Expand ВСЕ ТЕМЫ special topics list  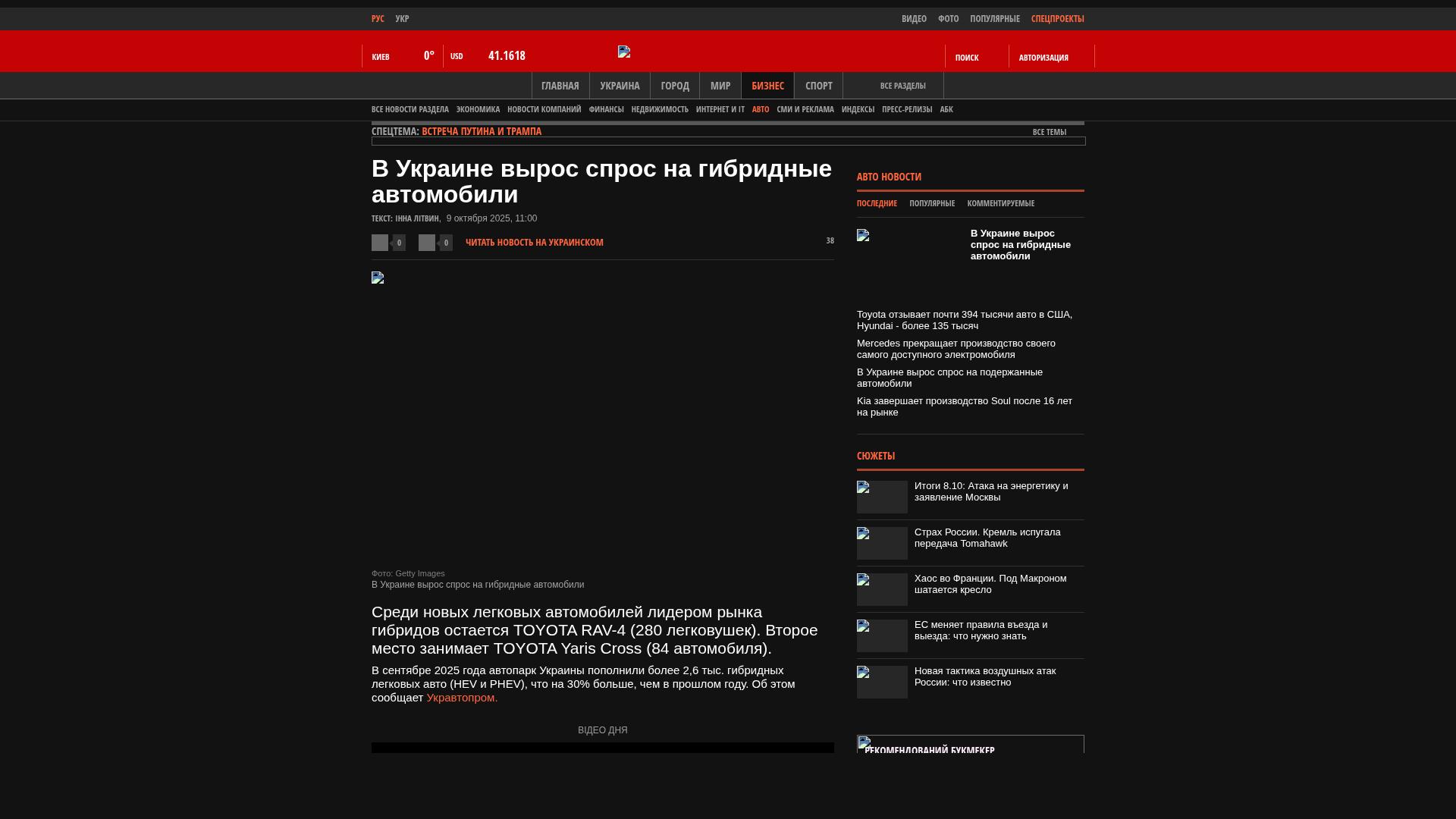1049,132
